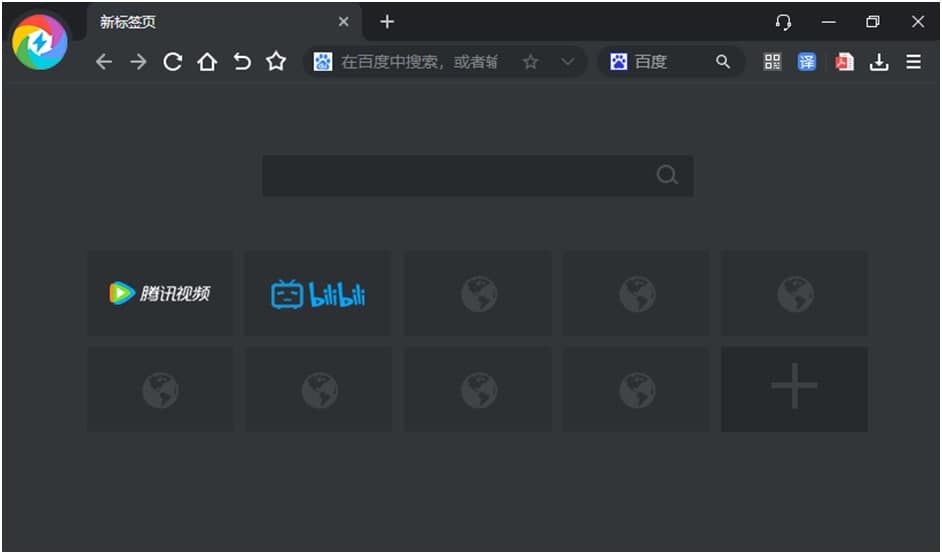The height and width of the screenshot is (554, 942).
Task: Open the downloads icon
Action: click(879, 61)
